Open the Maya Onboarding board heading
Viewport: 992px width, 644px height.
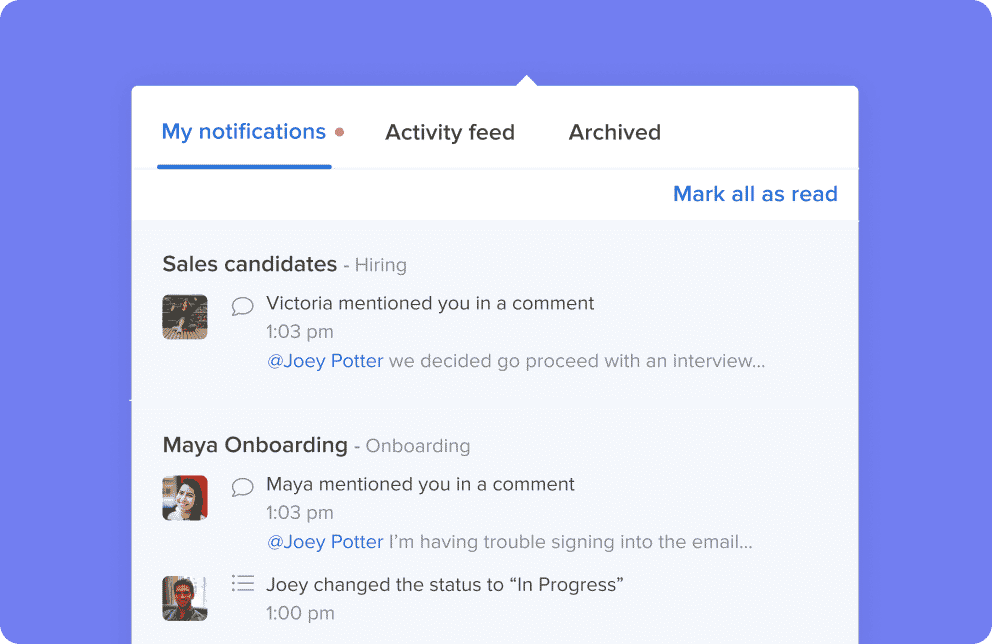point(255,445)
